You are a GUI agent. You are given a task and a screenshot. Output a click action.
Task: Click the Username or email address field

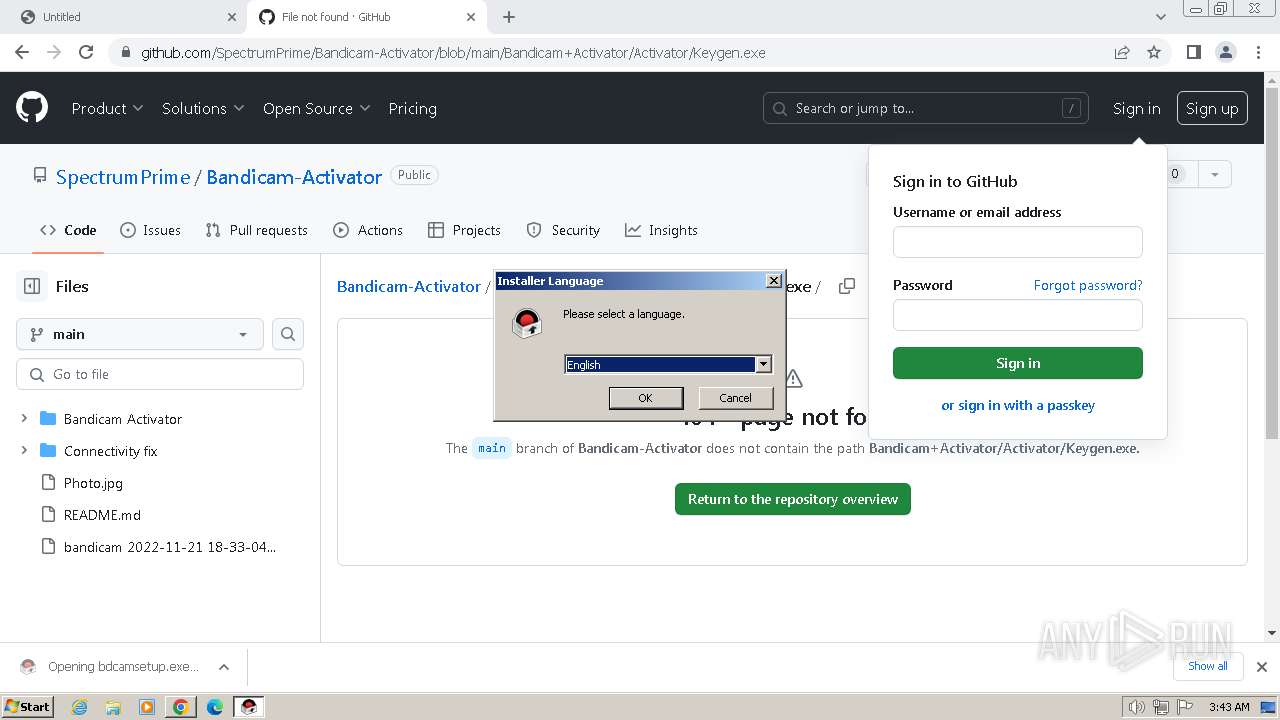pyautogui.click(x=1018, y=242)
